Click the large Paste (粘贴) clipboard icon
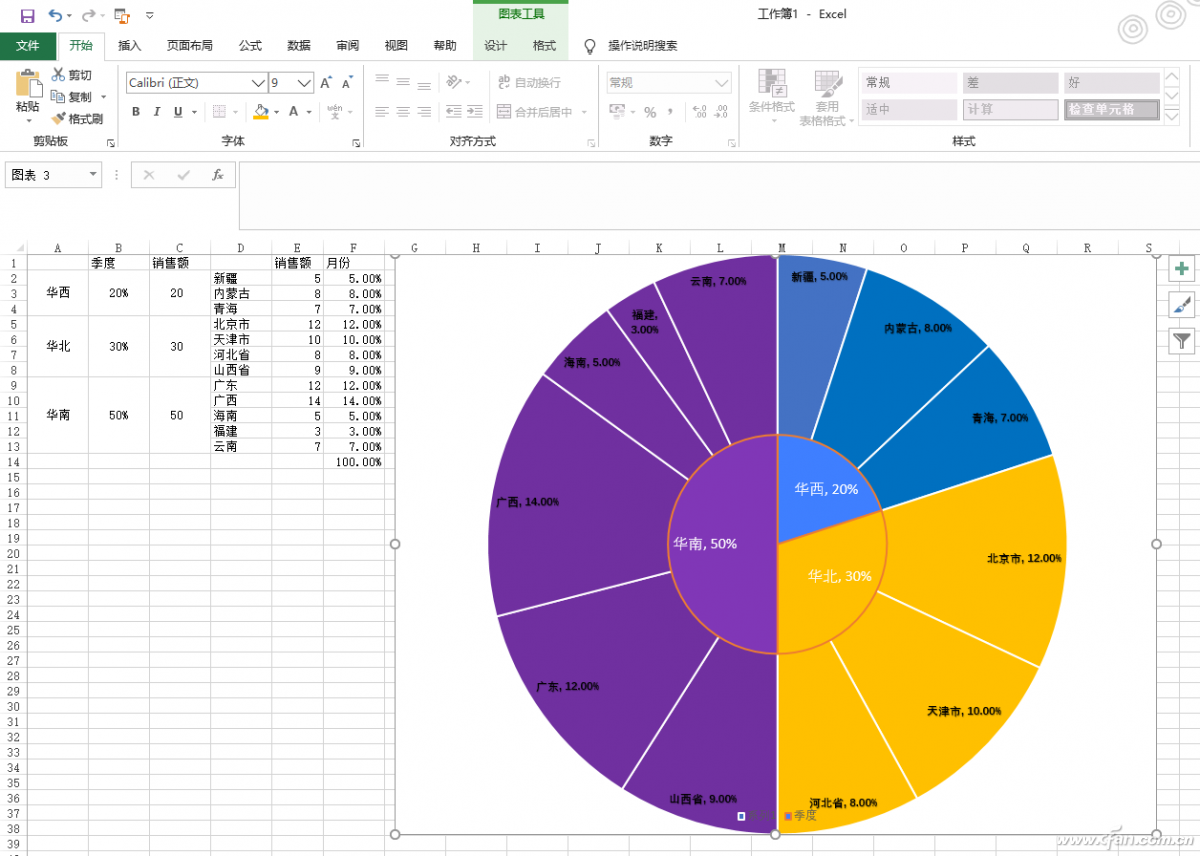Viewport: 1200px width, 856px height. point(28,82)
